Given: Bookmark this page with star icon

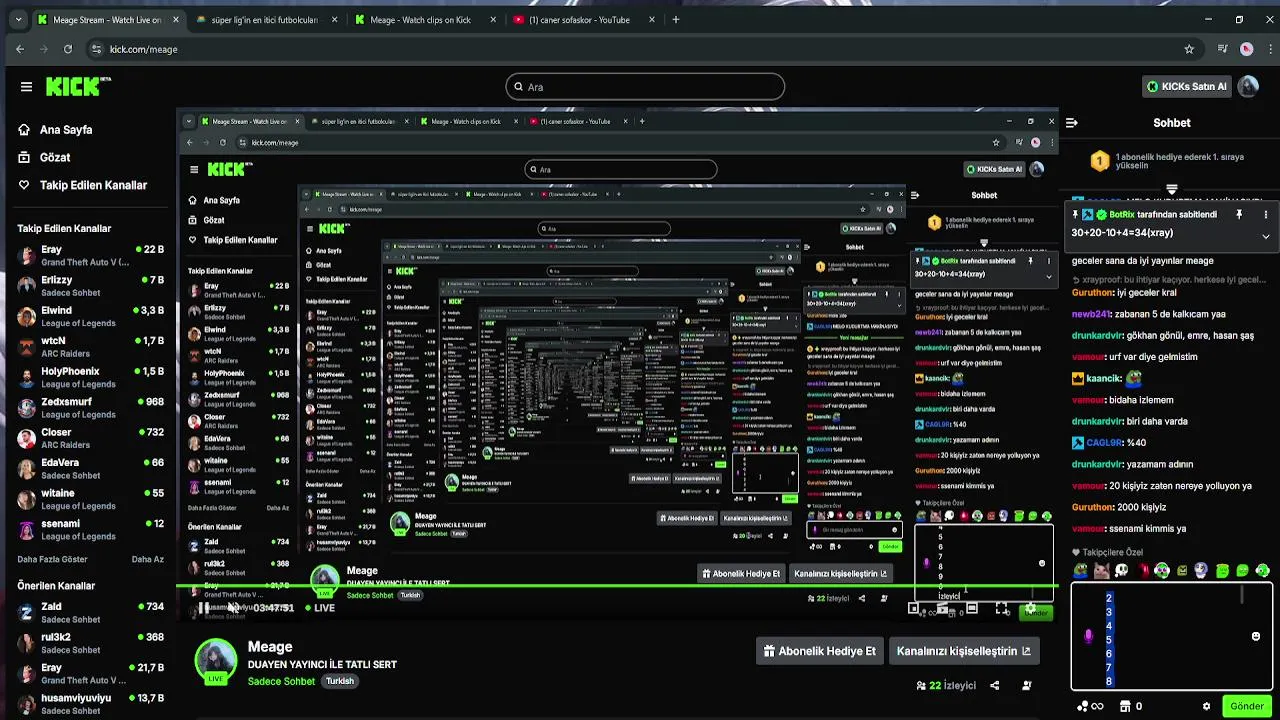Looking at the screenshot, I should coord(1189,49).
